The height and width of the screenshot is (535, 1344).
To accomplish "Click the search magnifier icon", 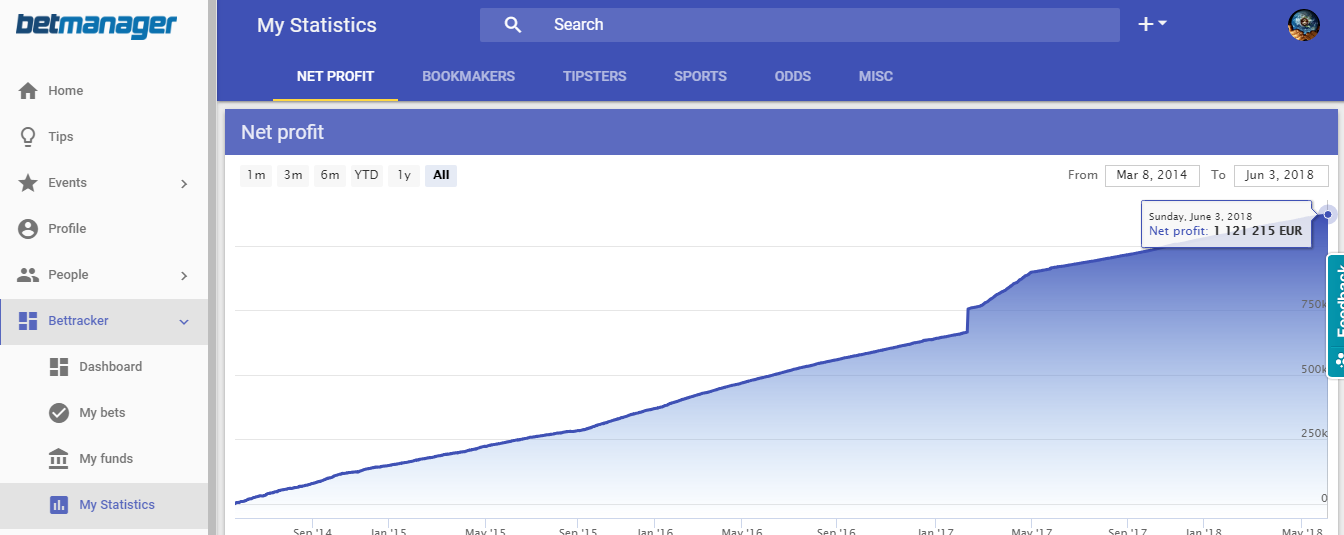I will pyautogui.click(x=513, y=25).
